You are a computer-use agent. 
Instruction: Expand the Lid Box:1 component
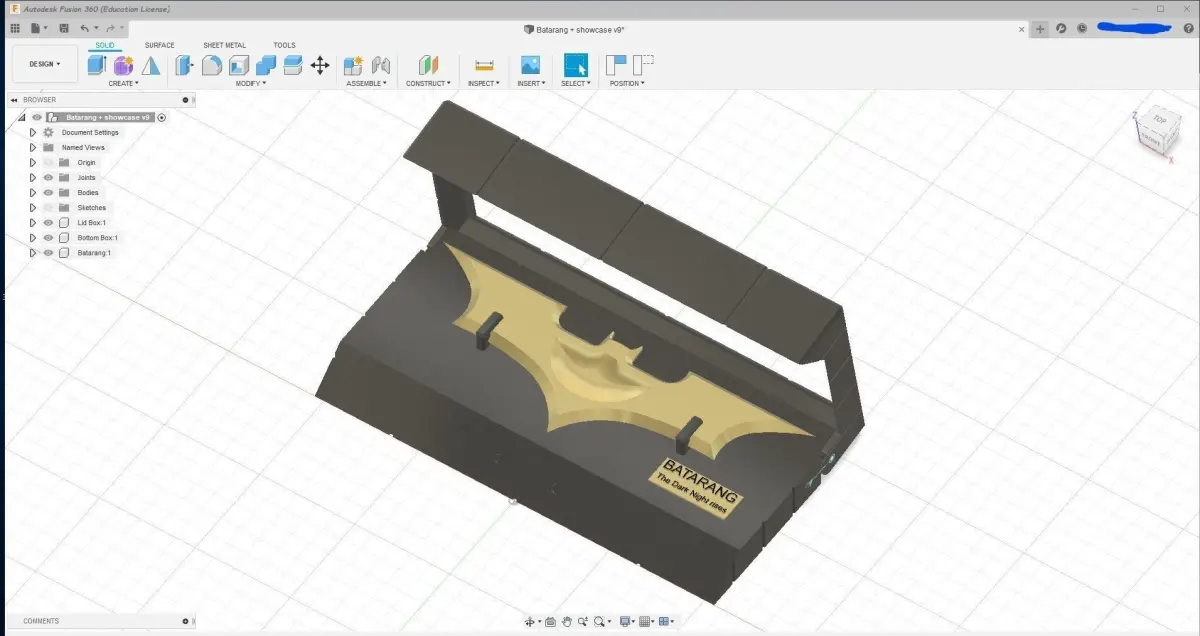[x=33, y=222]
